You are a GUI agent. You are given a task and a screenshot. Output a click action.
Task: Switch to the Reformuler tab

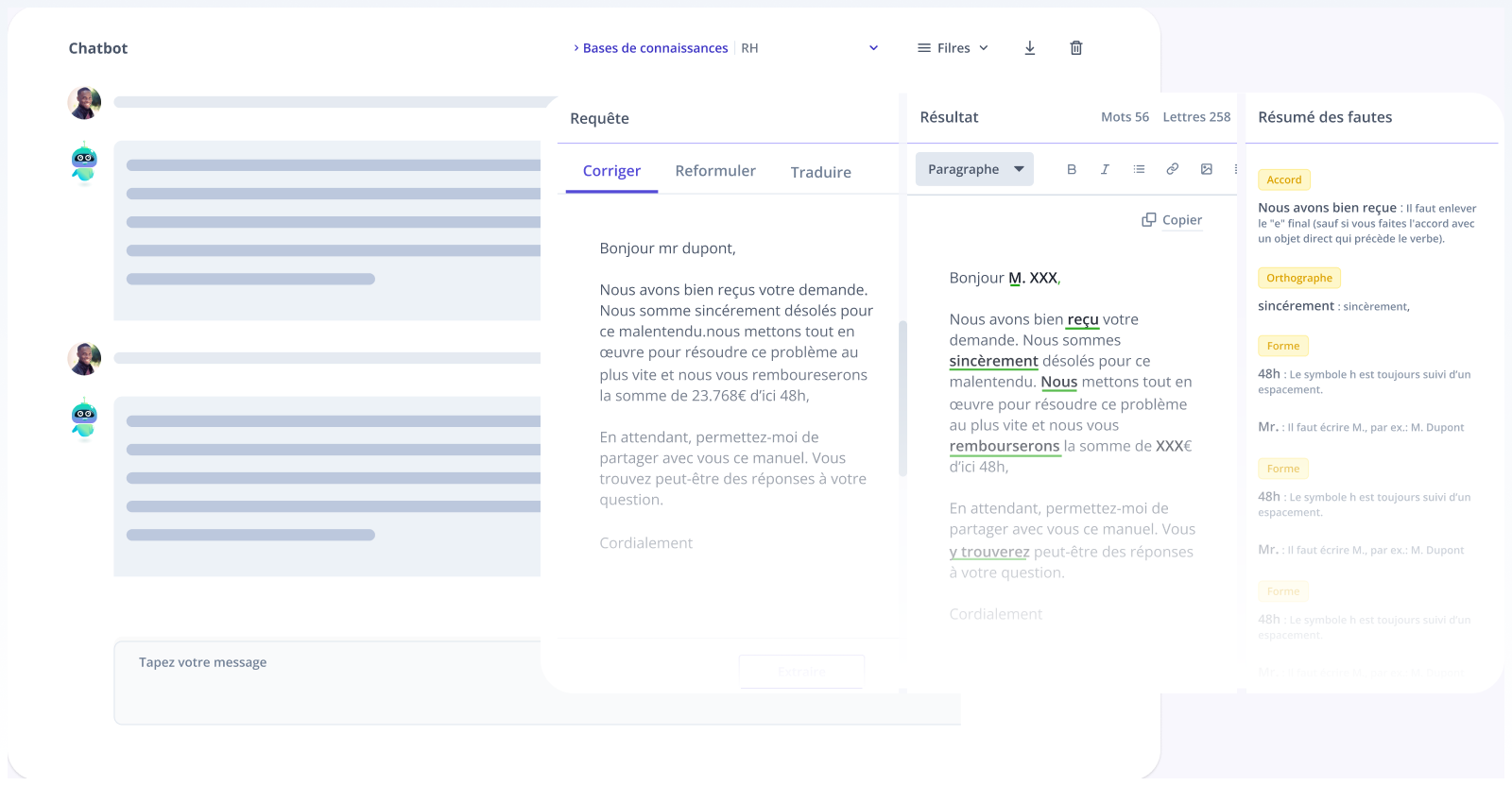[714, 171]
